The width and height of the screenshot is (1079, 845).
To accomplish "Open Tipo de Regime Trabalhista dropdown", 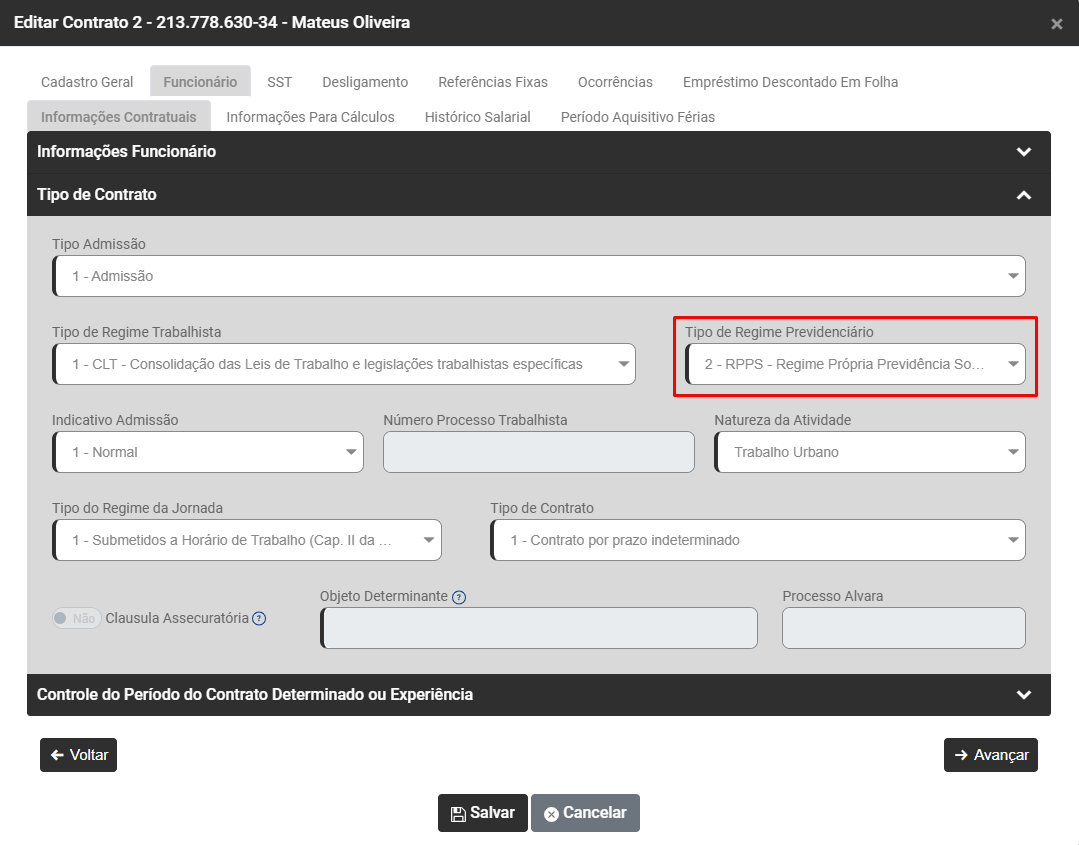I will click(x=343, y=364).
